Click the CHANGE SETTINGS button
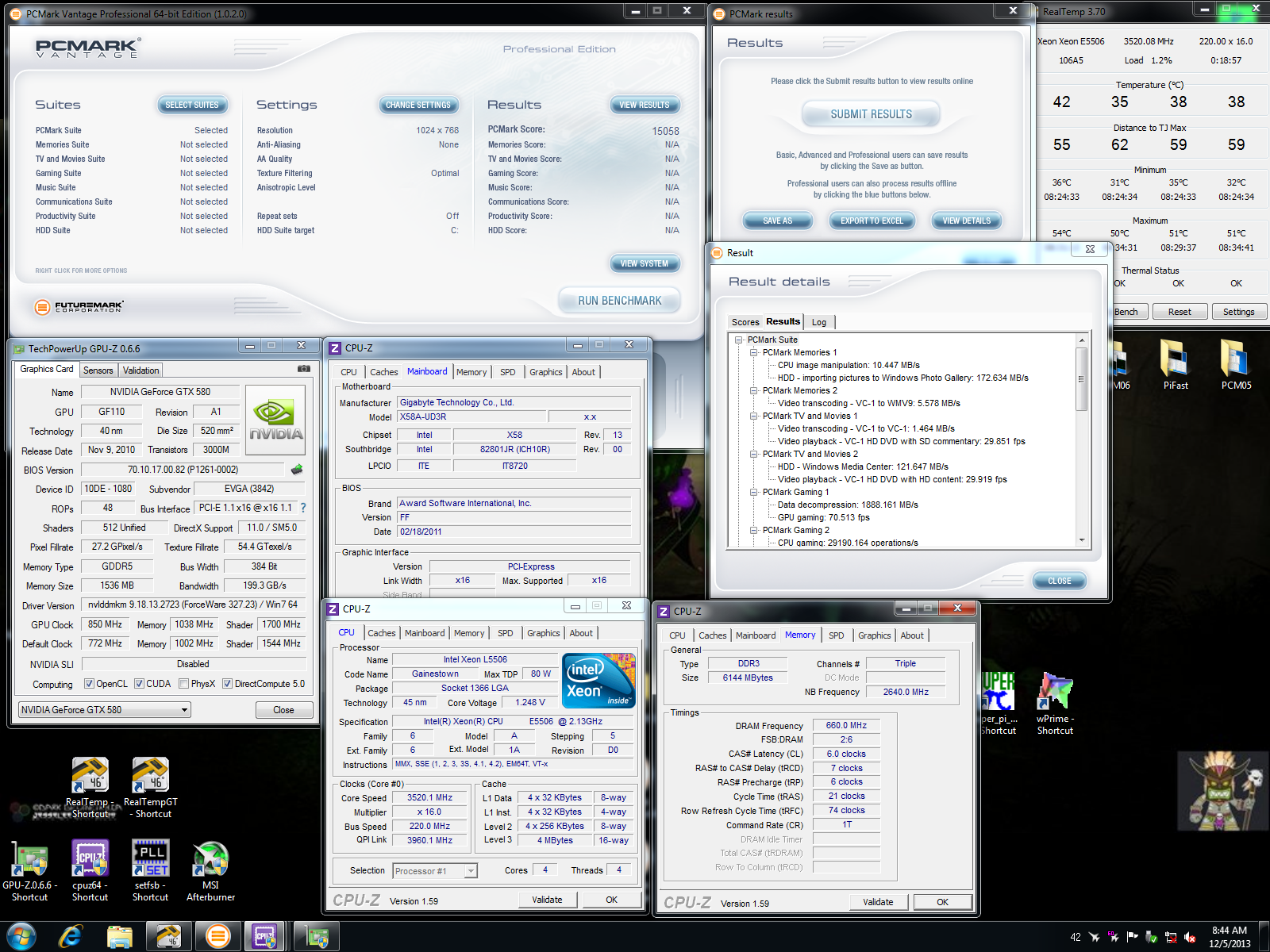Viewport: 1270px width, 952px height. 418,105
